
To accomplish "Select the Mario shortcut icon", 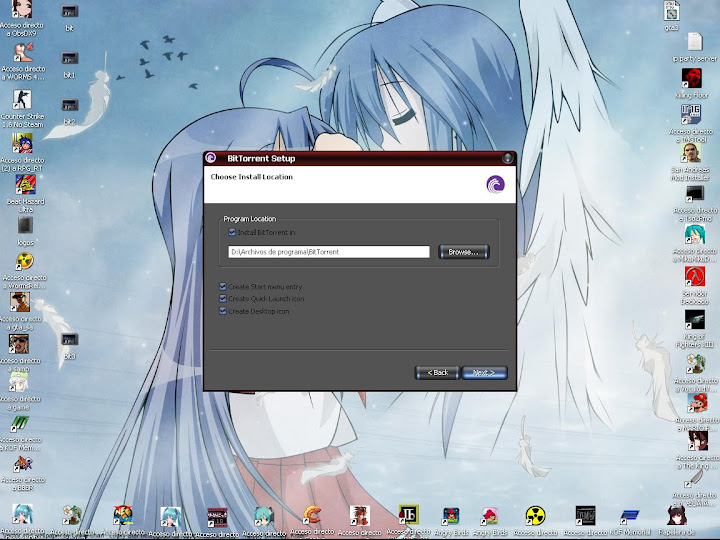I will pyautogui.click(x=698, y=403).
